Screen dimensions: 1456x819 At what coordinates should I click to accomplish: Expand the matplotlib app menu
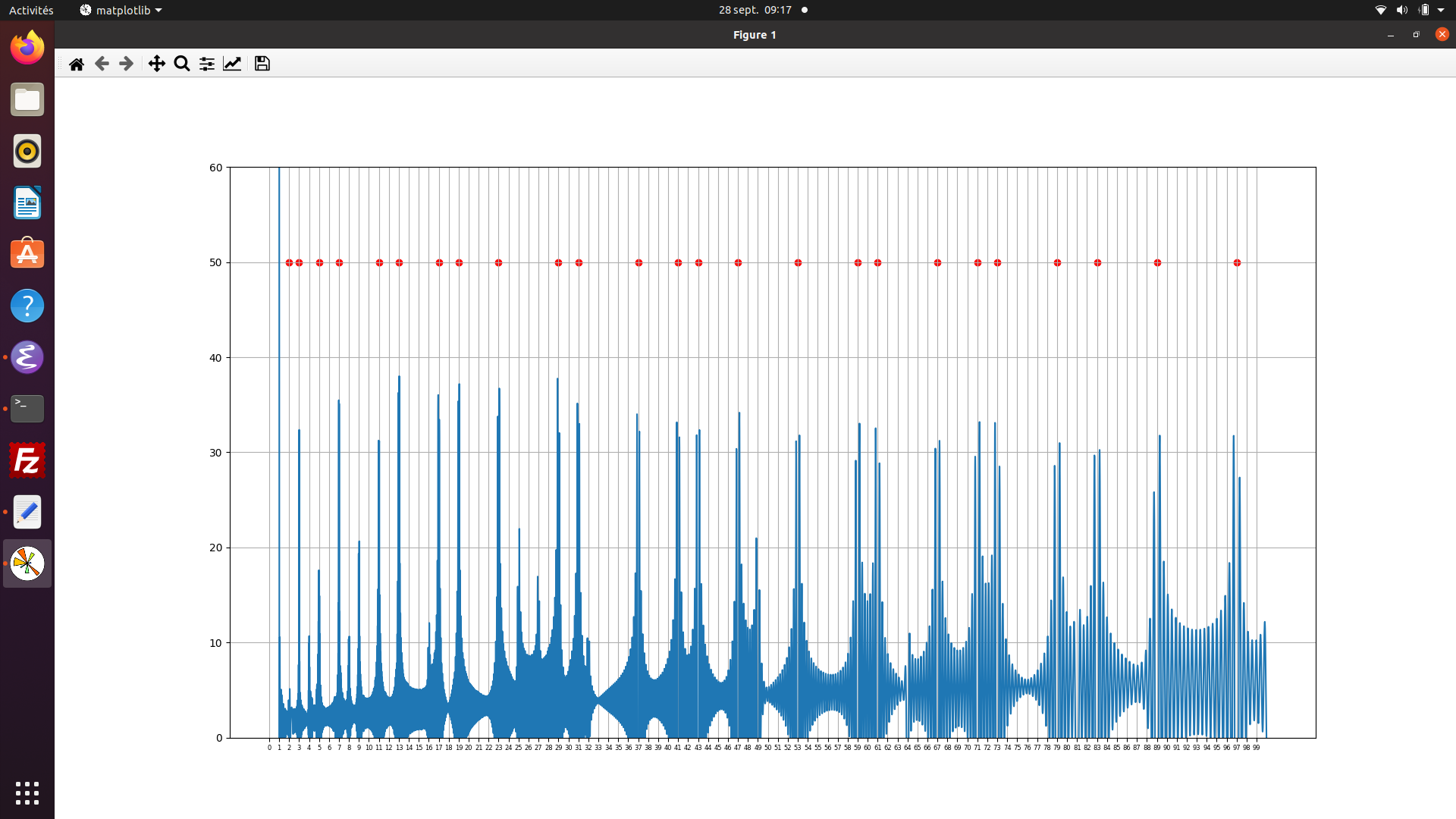coord(121,10)
